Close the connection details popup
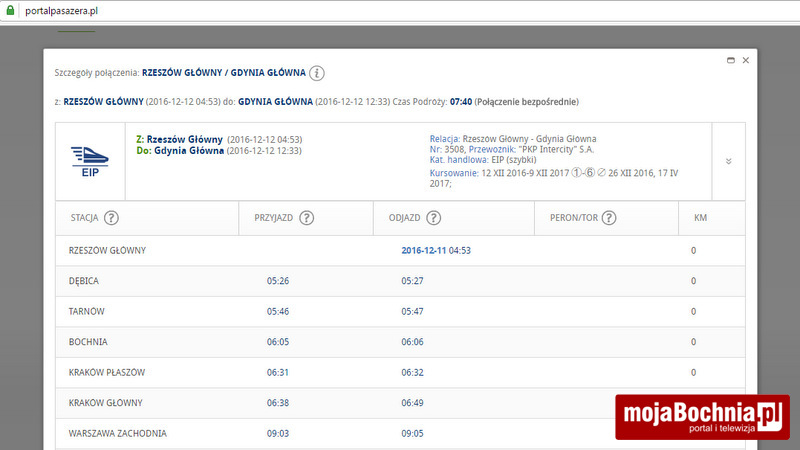This screenshot has width=800, height=450. (x=746, y=61)
